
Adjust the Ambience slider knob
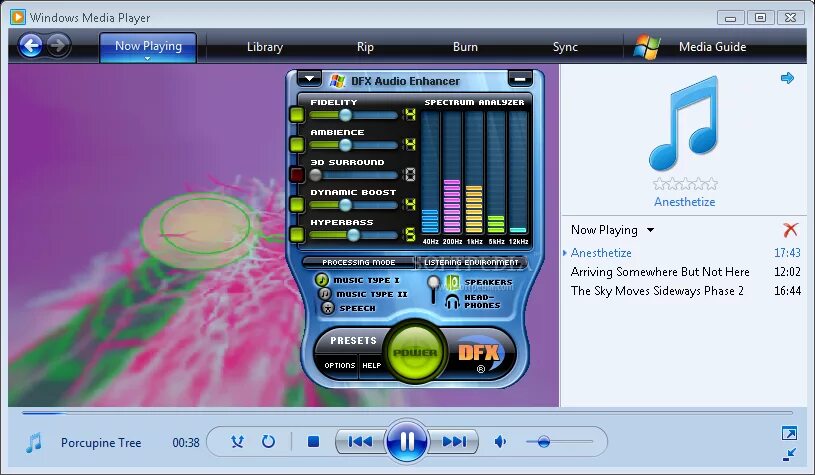click(x=345, y=145)
